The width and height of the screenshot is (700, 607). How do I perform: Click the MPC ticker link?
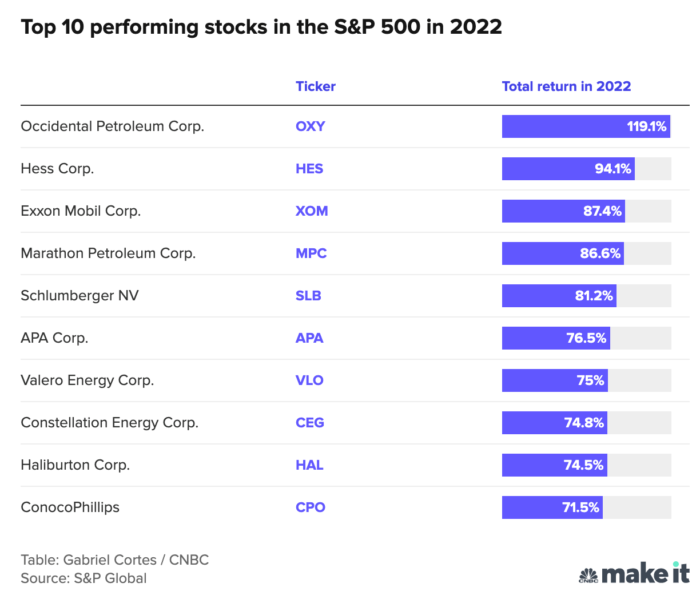point(311,253)
